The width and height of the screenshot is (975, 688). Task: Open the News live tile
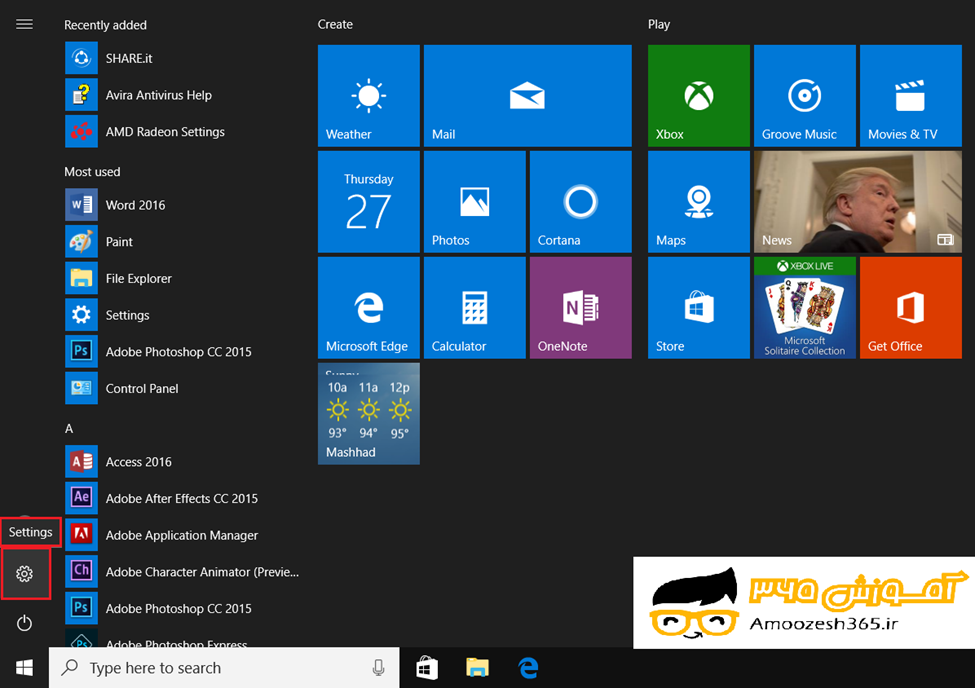[x=858, y=202]
